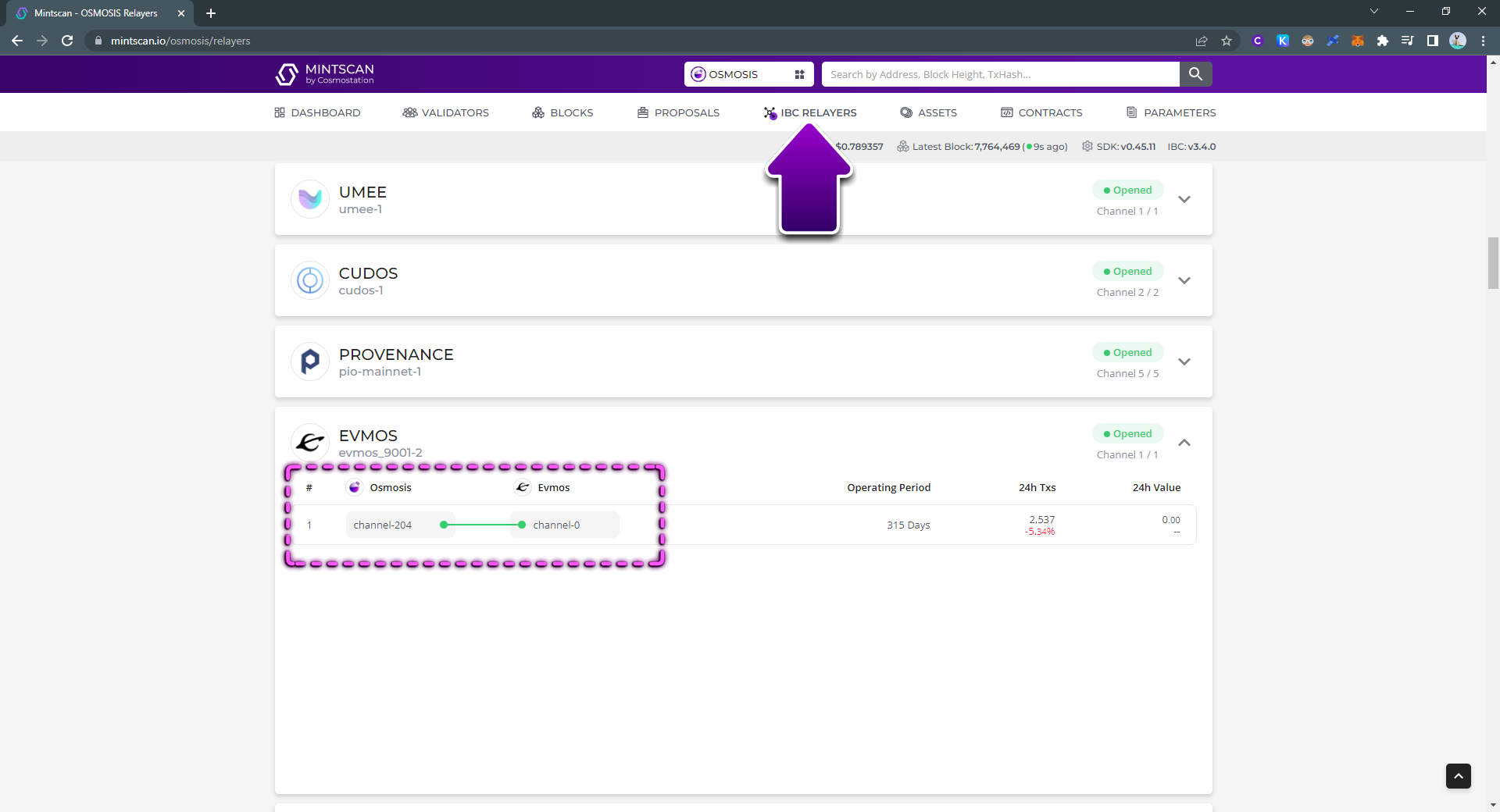Open the Cosmostation wallet extension

tap(1258, 41)
